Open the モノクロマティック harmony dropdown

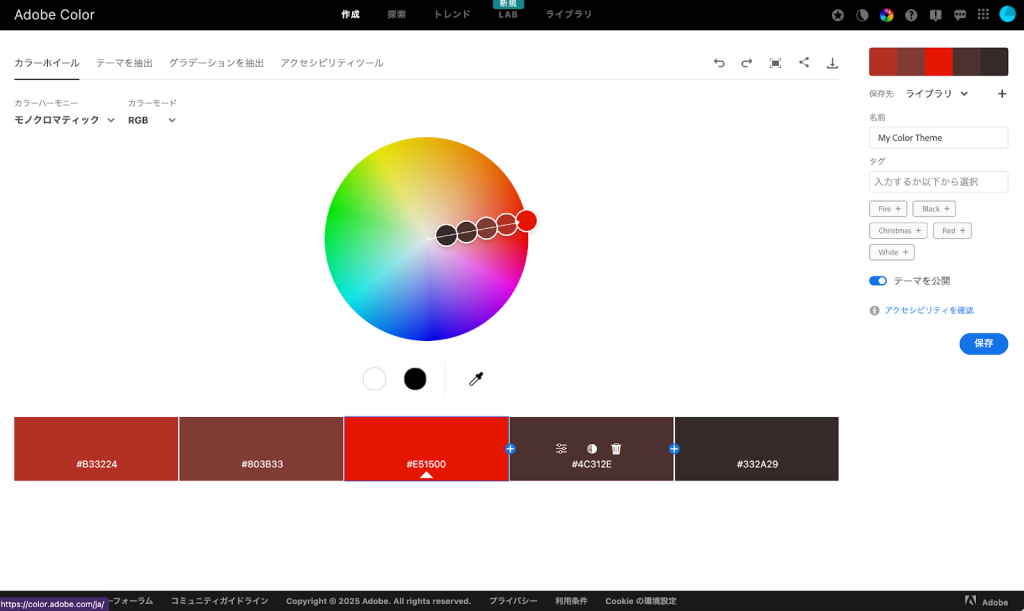click(64, 120)
